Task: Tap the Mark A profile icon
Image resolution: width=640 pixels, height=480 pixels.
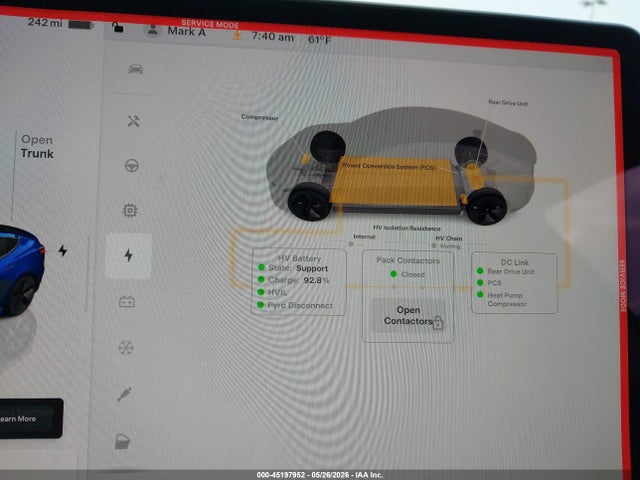Action: [x=153, y=29]
